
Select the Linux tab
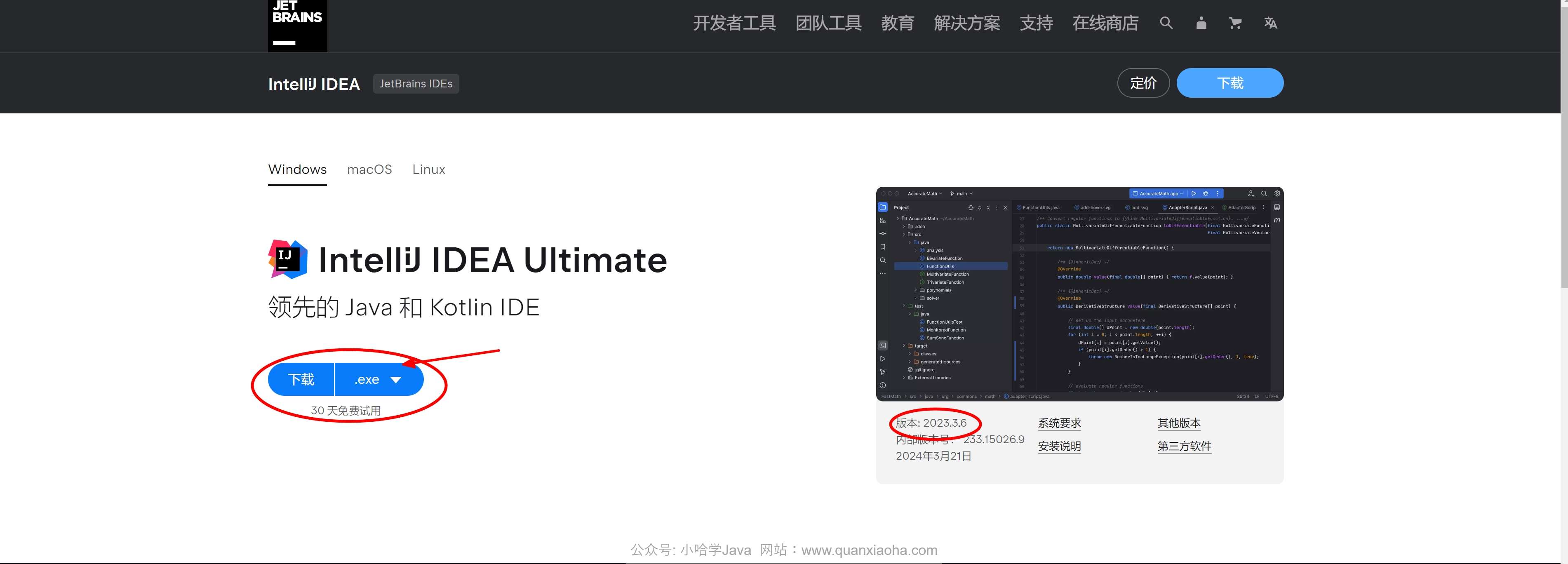pyautogui.click(x=428, y=170)
